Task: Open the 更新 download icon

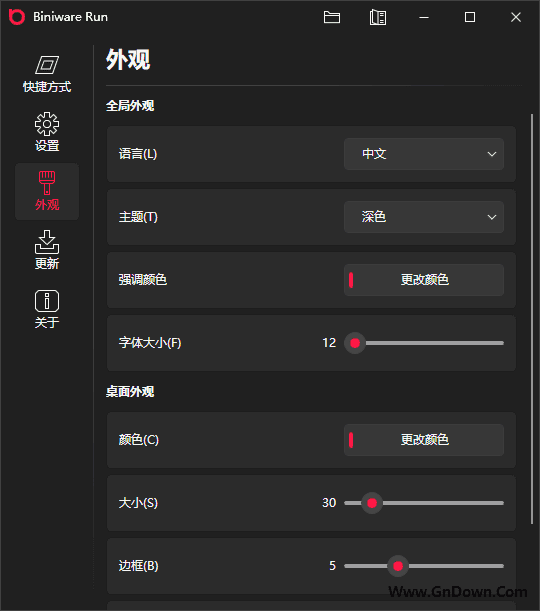Action: (x=47, y=242)
